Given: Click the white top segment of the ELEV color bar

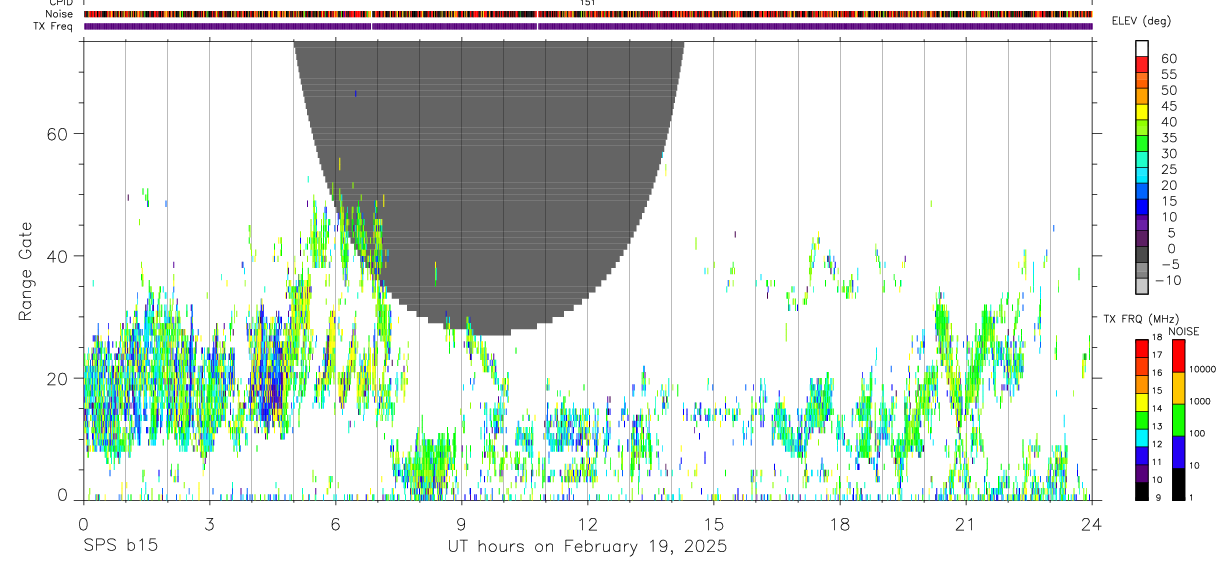Looking at the screenshot, I should 1142,49.
